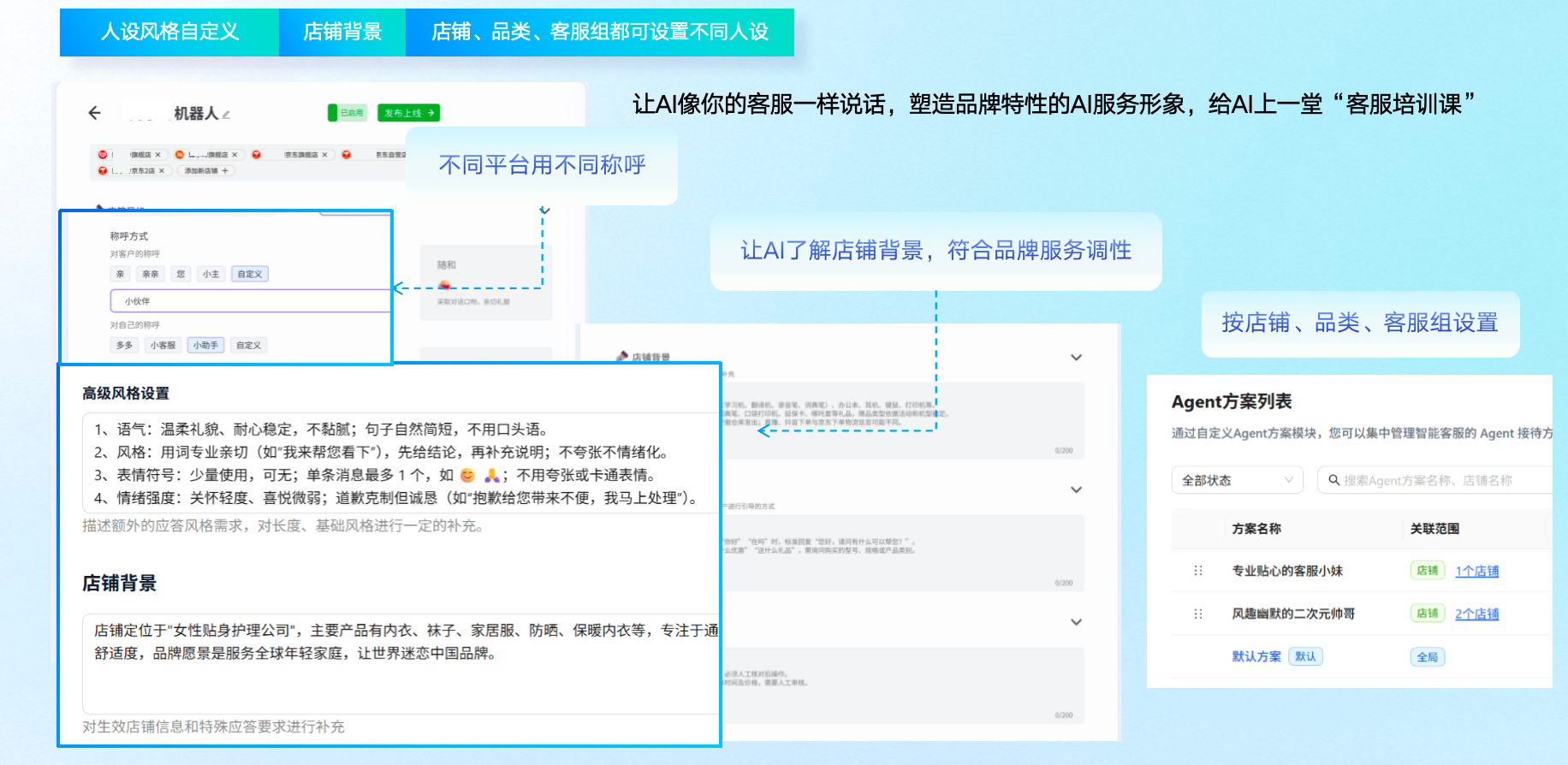This screenshot has width=1568, height=765.
Task: Grab drag handle of 专业贴心的客服小妹 row
Action: pos(1198,571)
